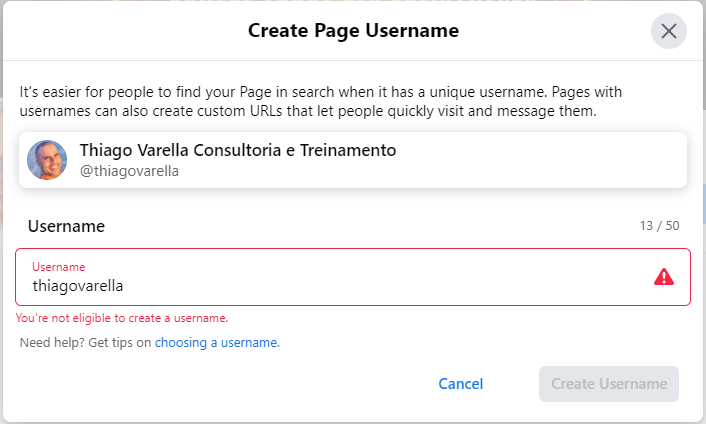This screenshot has width=706, height=424.
Task: Open the "choosing a username" help link
Action: (x=216, y=343)
